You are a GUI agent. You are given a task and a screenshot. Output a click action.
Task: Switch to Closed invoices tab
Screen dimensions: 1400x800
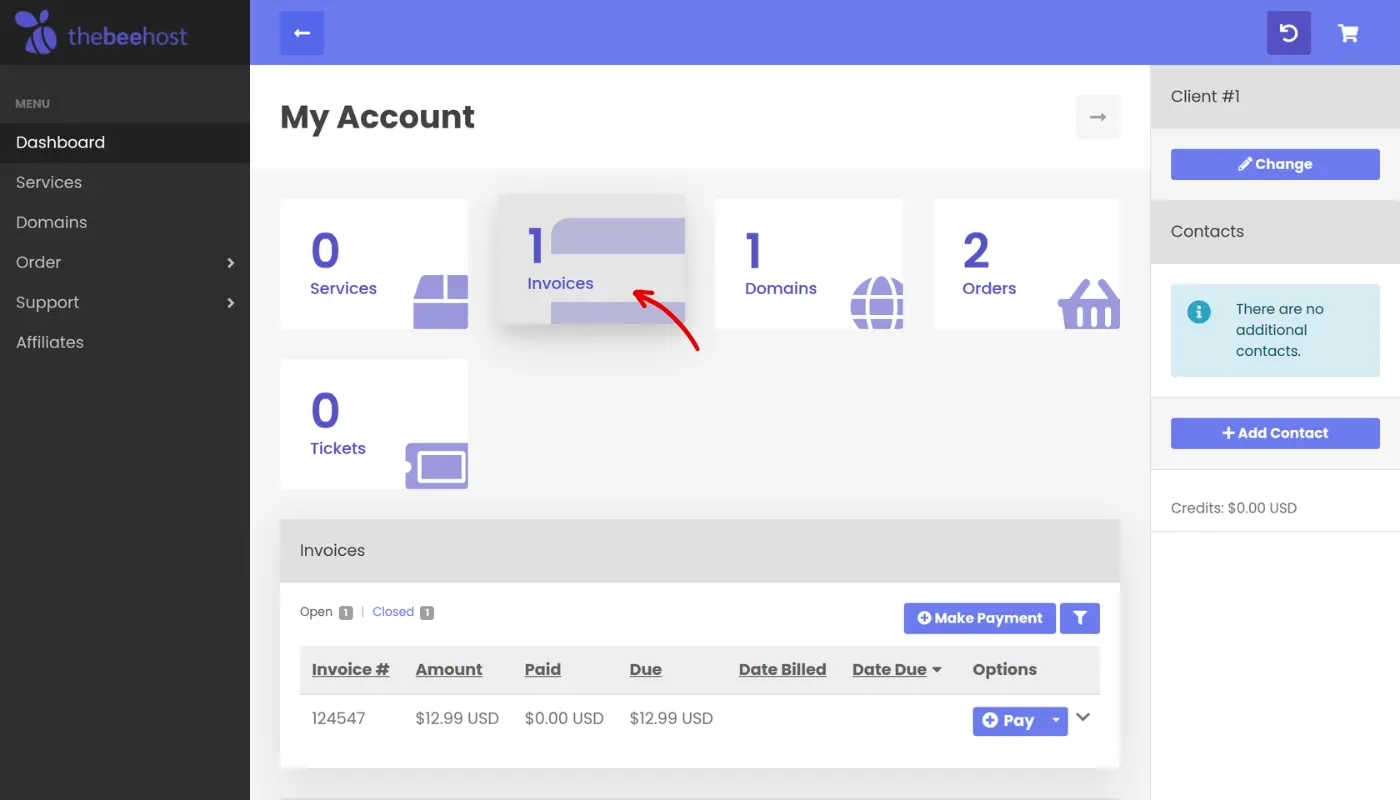[x=393, y=612]
